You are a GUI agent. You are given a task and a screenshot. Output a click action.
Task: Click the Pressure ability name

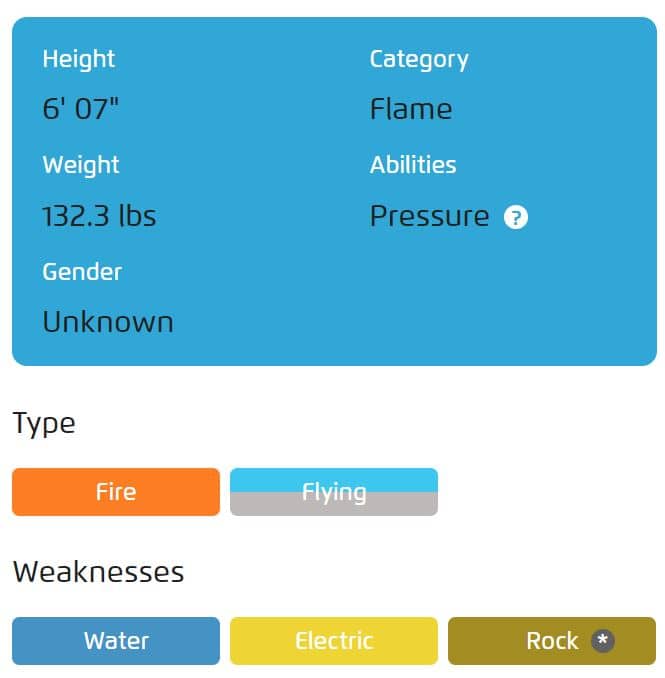coord(429,216)
